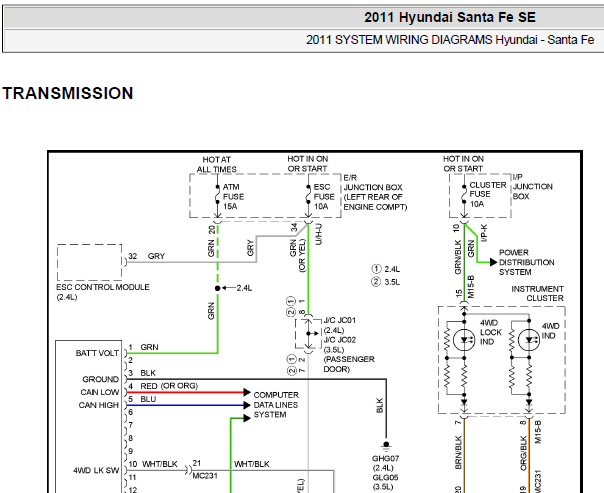Viewport: 604px width, 493px height.
Task: Click the BATT VOLT pin label
Action: 97,353
